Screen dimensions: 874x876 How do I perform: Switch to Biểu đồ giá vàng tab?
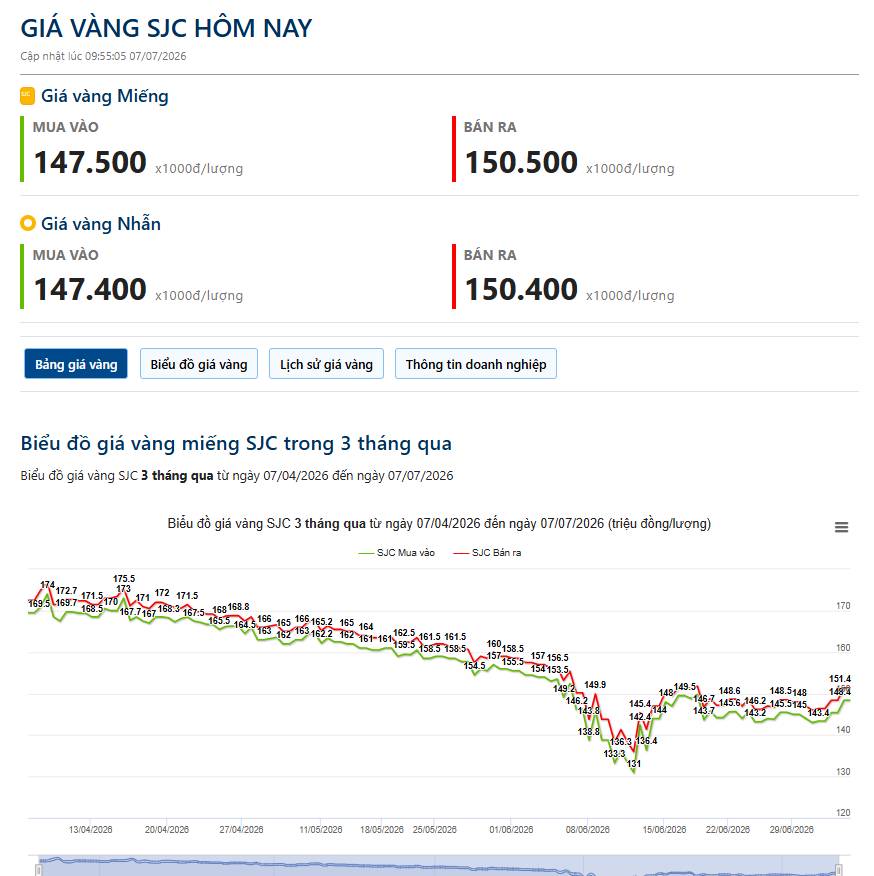click(199, 364)
